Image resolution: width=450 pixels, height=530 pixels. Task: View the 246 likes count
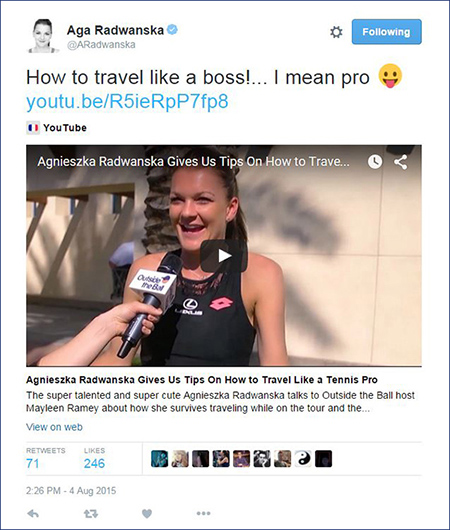(x=94, y=463)
